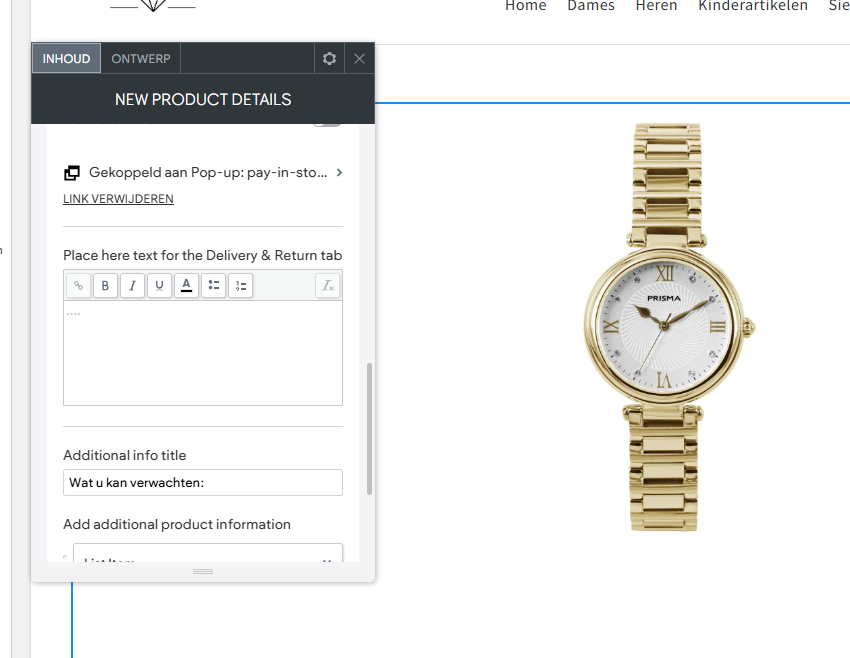Clear text formatting
The image size is (850, 658).
pyautogui.click(x=328, y=286)
